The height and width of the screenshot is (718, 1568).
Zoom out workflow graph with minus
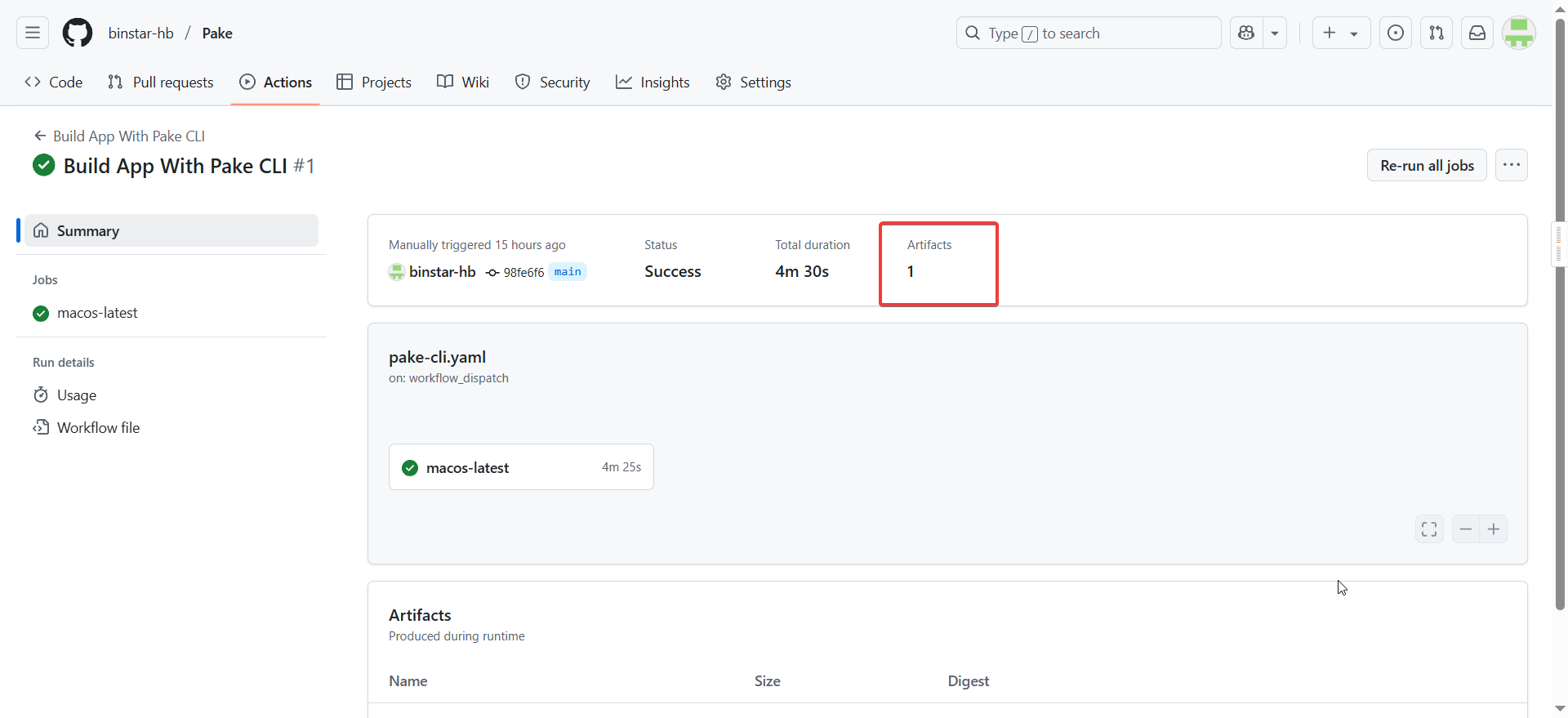[x=1466, y=529]
